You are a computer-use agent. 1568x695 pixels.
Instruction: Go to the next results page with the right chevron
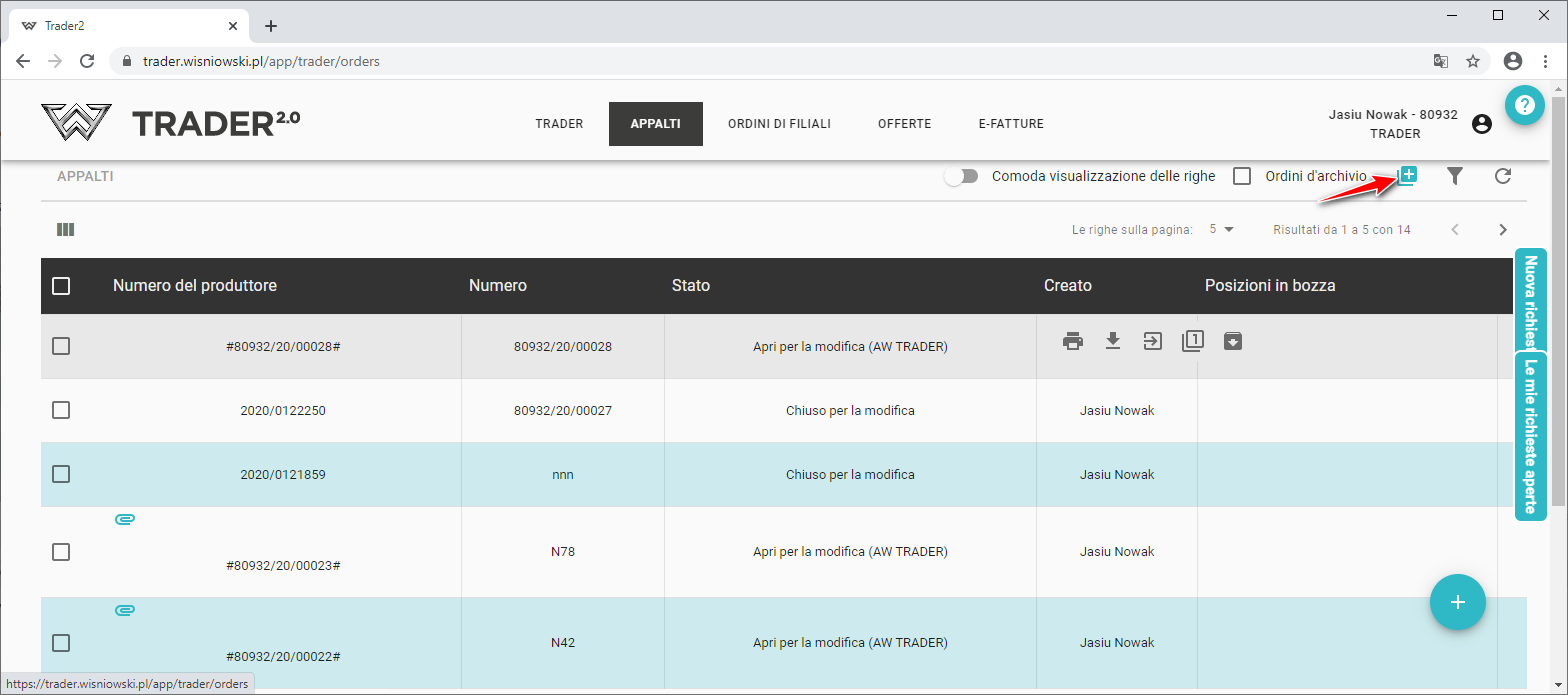tap(1502, 230)
